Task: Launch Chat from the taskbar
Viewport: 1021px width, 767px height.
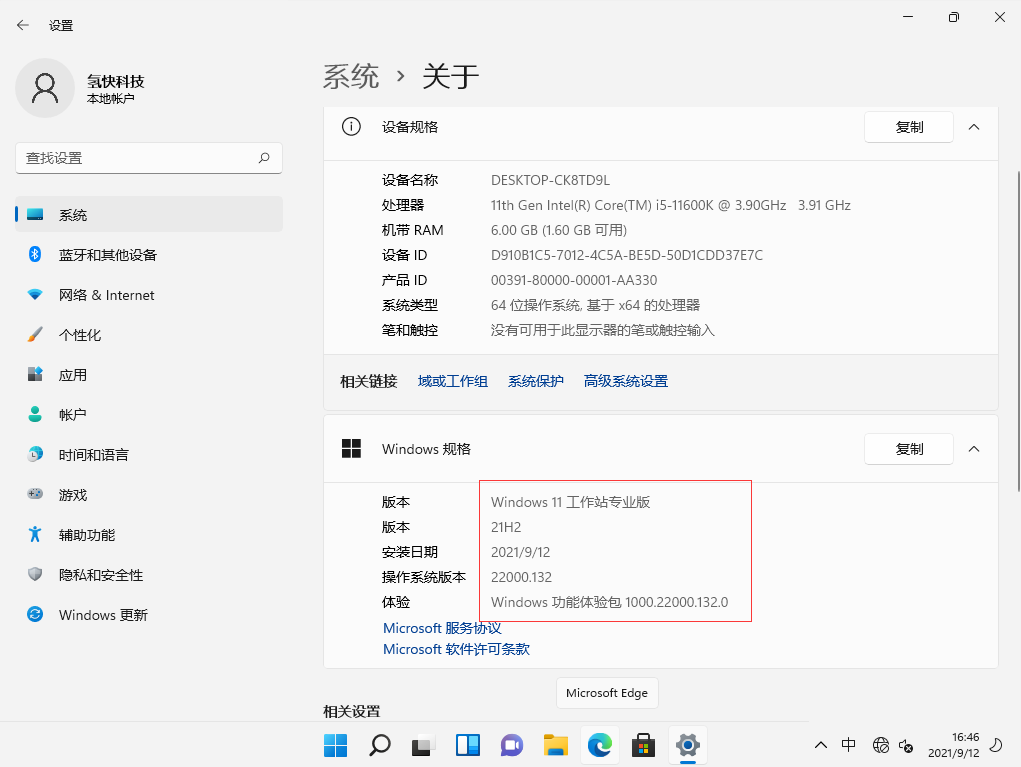Action: tap(512, 745)
